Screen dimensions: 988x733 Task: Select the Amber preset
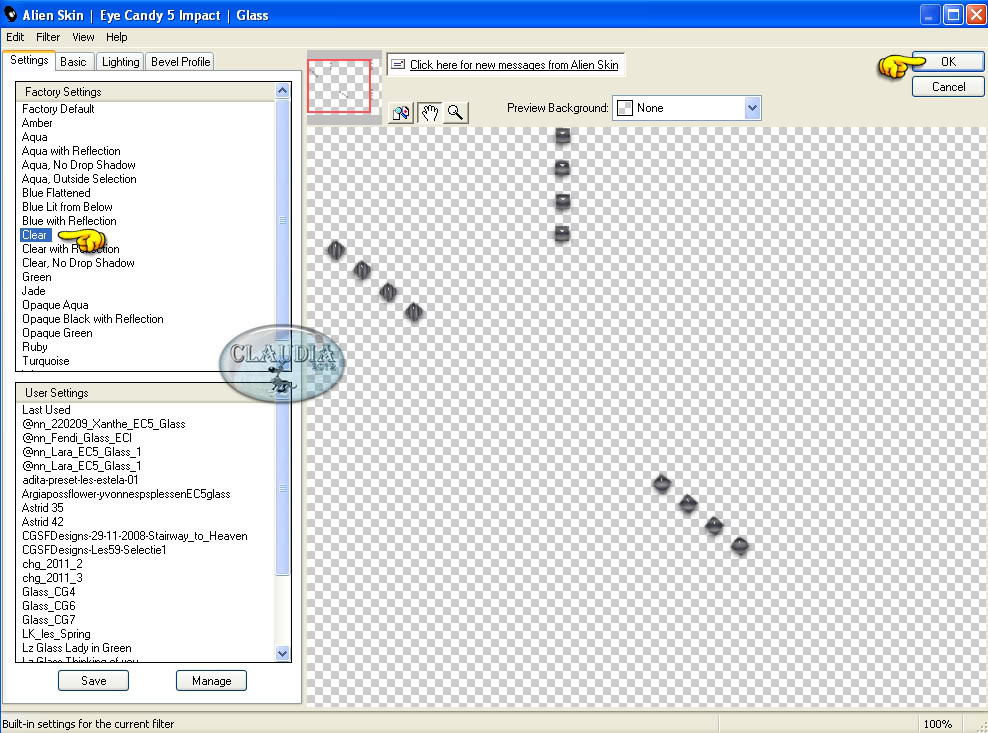(37, 123)
